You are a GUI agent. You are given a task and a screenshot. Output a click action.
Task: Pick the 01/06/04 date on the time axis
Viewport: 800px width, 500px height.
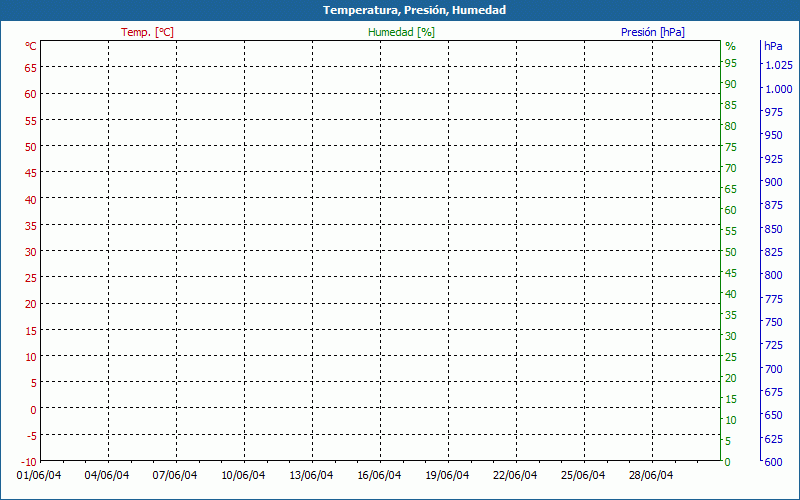pos(40,475)
